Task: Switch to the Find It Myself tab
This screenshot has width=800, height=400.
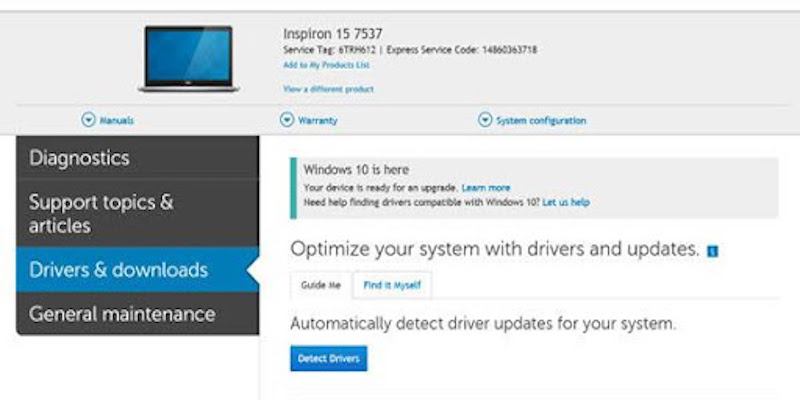Action: [392, 285]
